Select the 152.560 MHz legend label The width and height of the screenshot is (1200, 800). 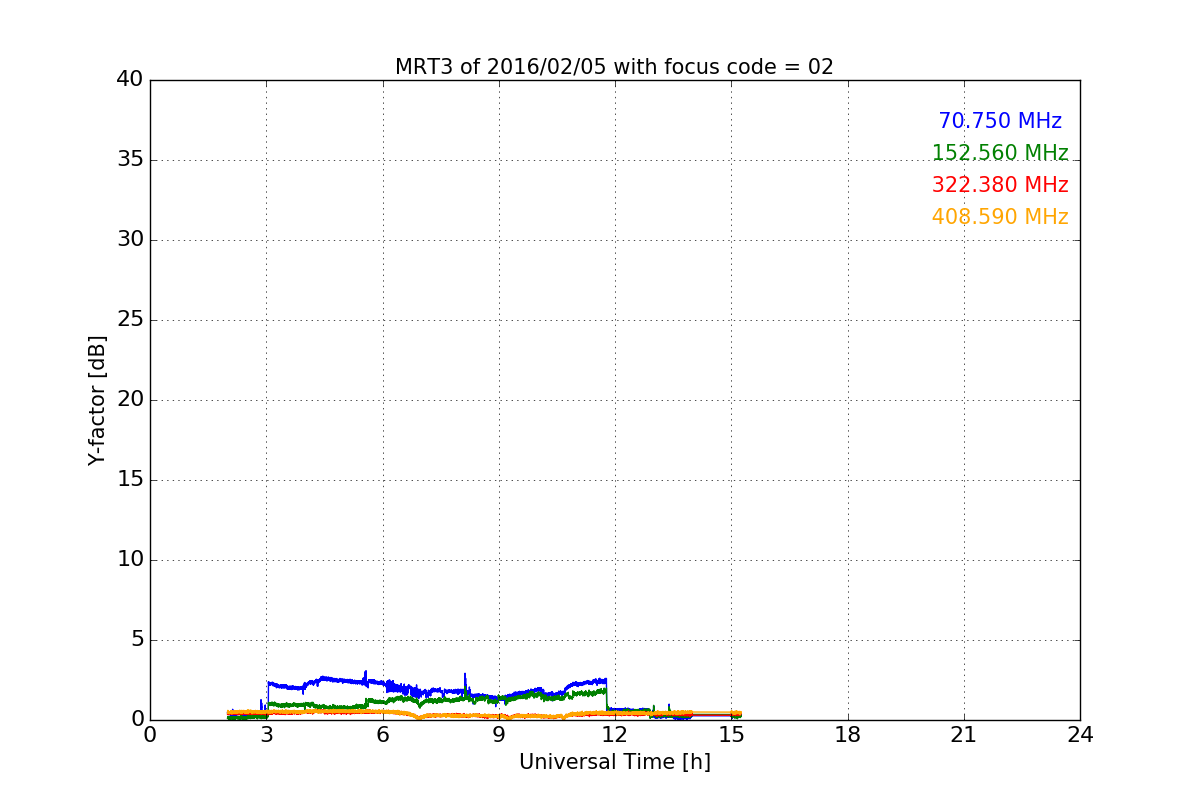[1000, 153]
